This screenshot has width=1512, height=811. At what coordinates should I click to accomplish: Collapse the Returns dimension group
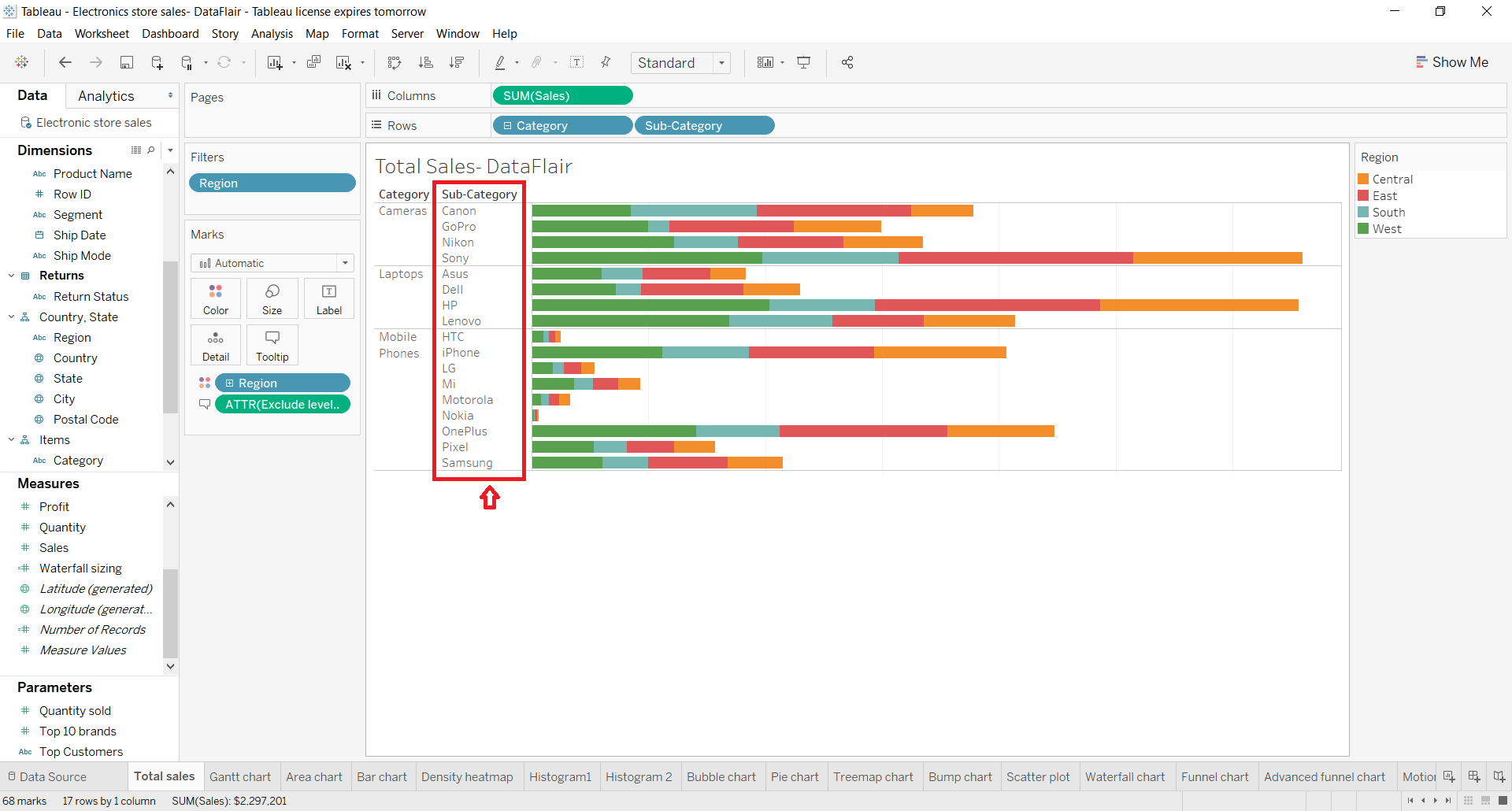(11, 276)
